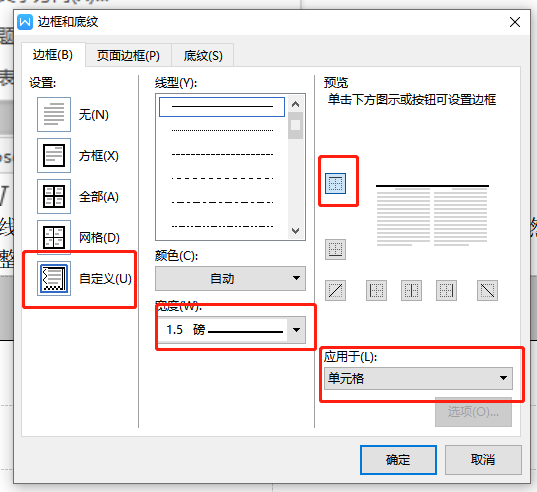
Task: Click the left border preview button
Action: [x=376, y=290]
